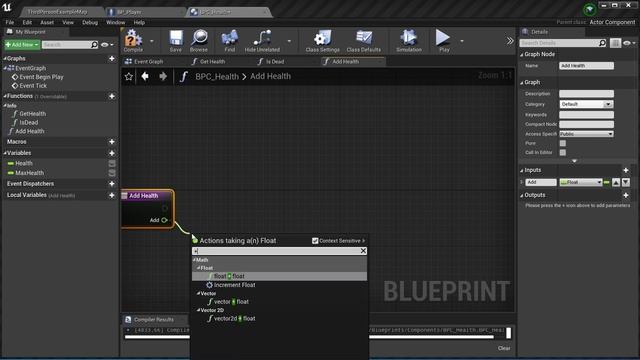Navigate forward in graph history
The height and width of the screenshot is (360, 640).
pyautogui.click(x=163, y=76)
